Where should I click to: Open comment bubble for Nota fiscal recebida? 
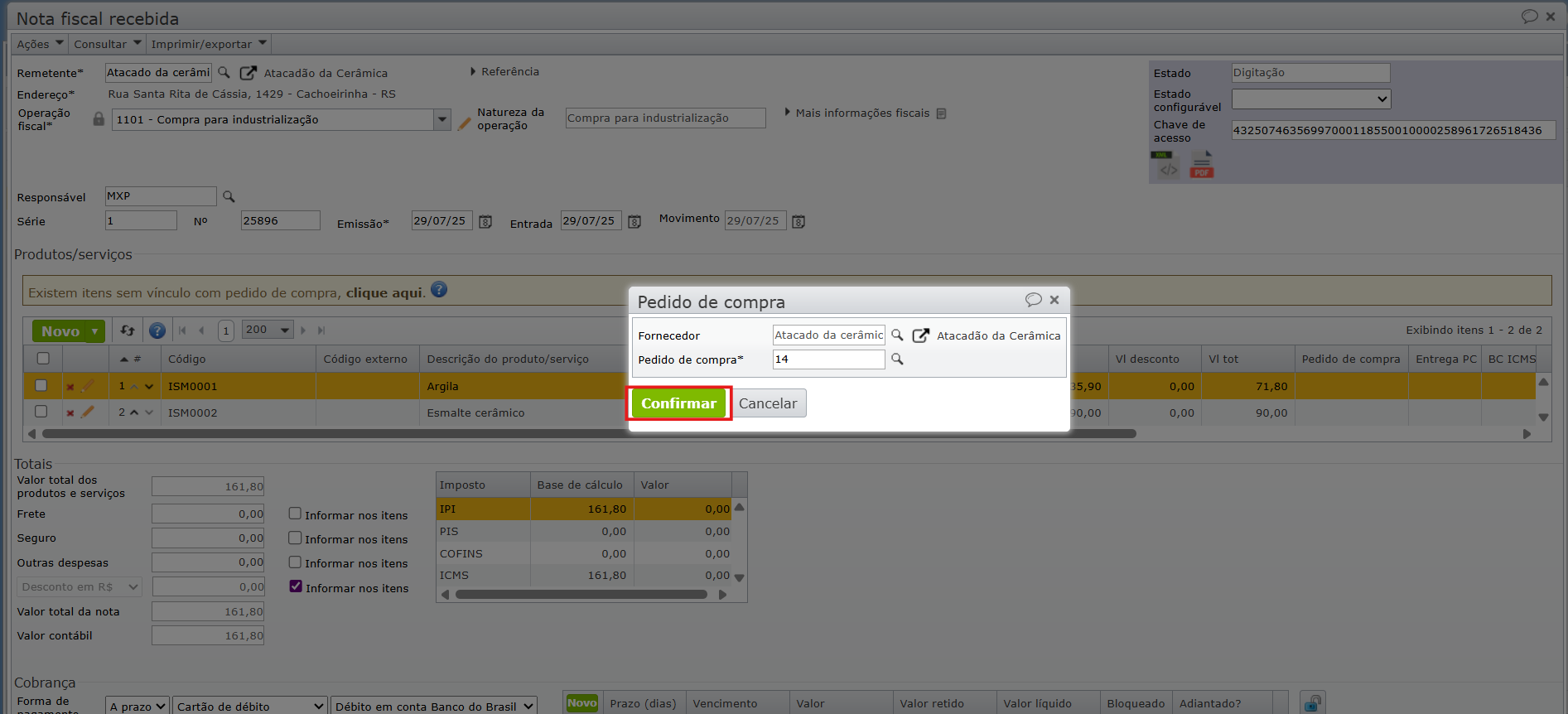click(x=1529, y=17)
